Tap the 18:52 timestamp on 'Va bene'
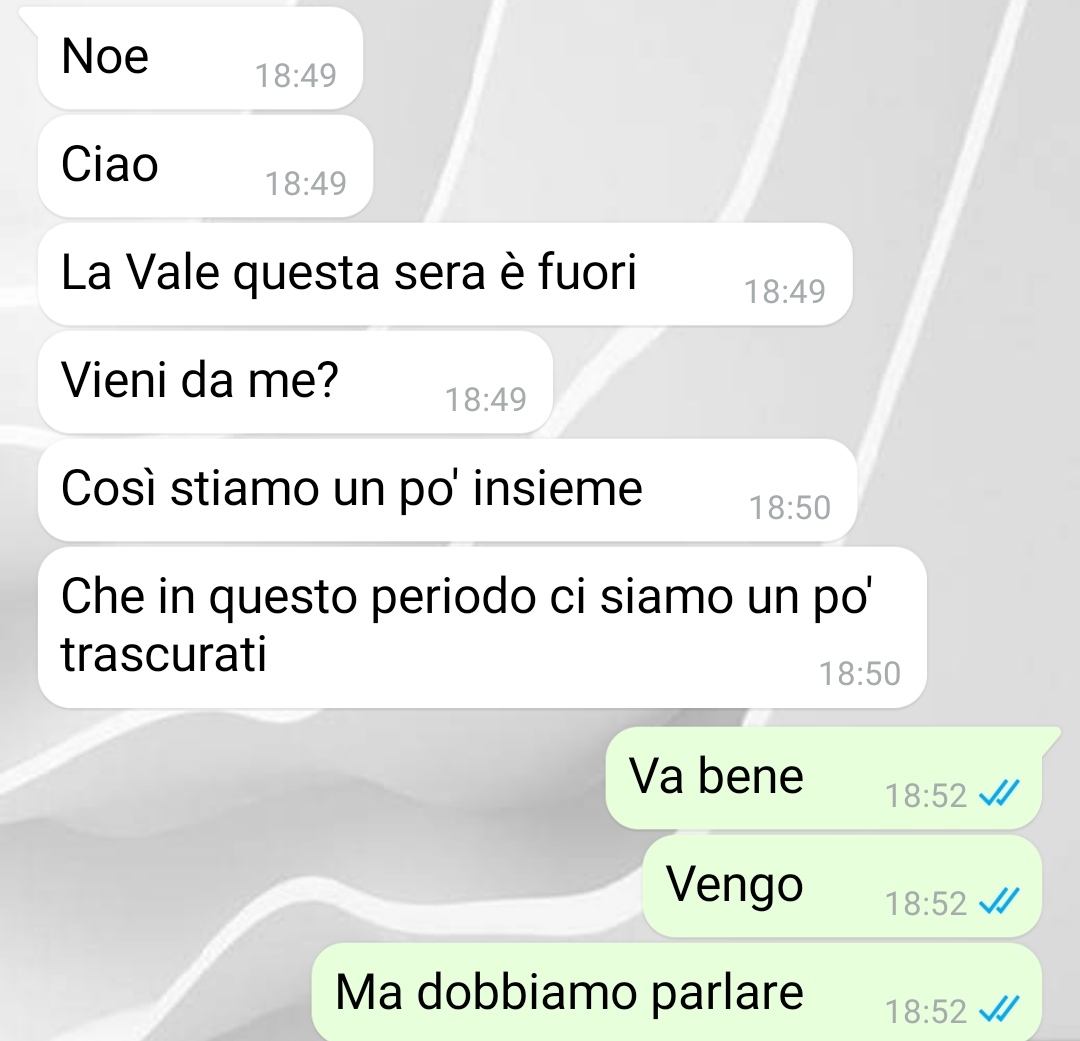1080x1041 pixels. (926, 796)
